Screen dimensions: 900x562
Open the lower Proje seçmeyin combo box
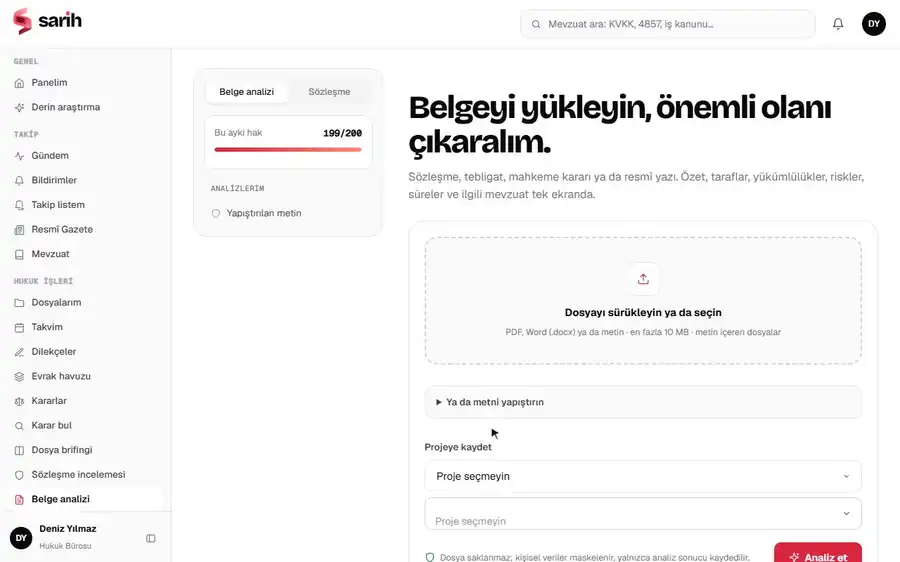point(643,514)
